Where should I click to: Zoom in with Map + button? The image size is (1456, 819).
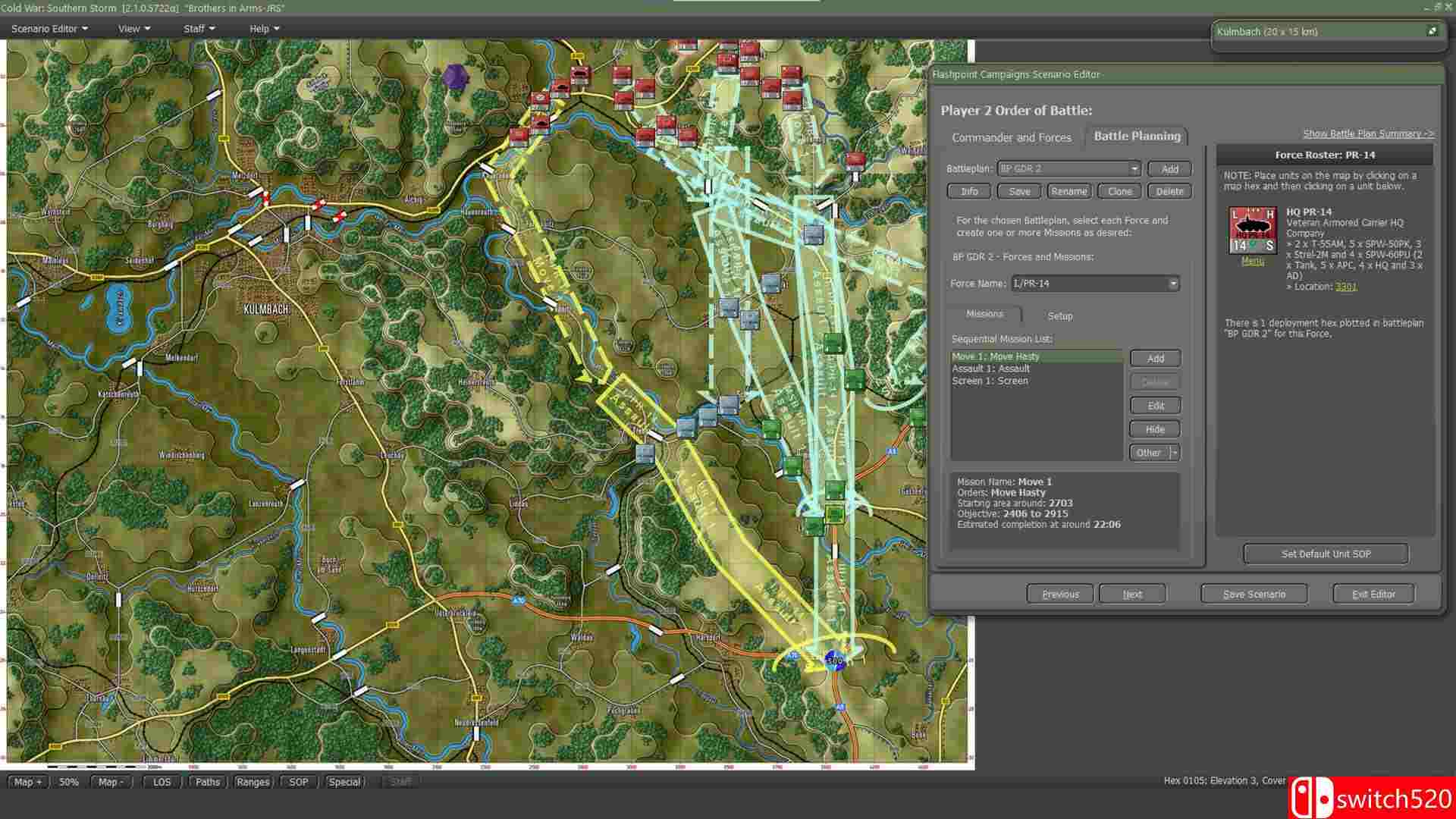[28, 782]
